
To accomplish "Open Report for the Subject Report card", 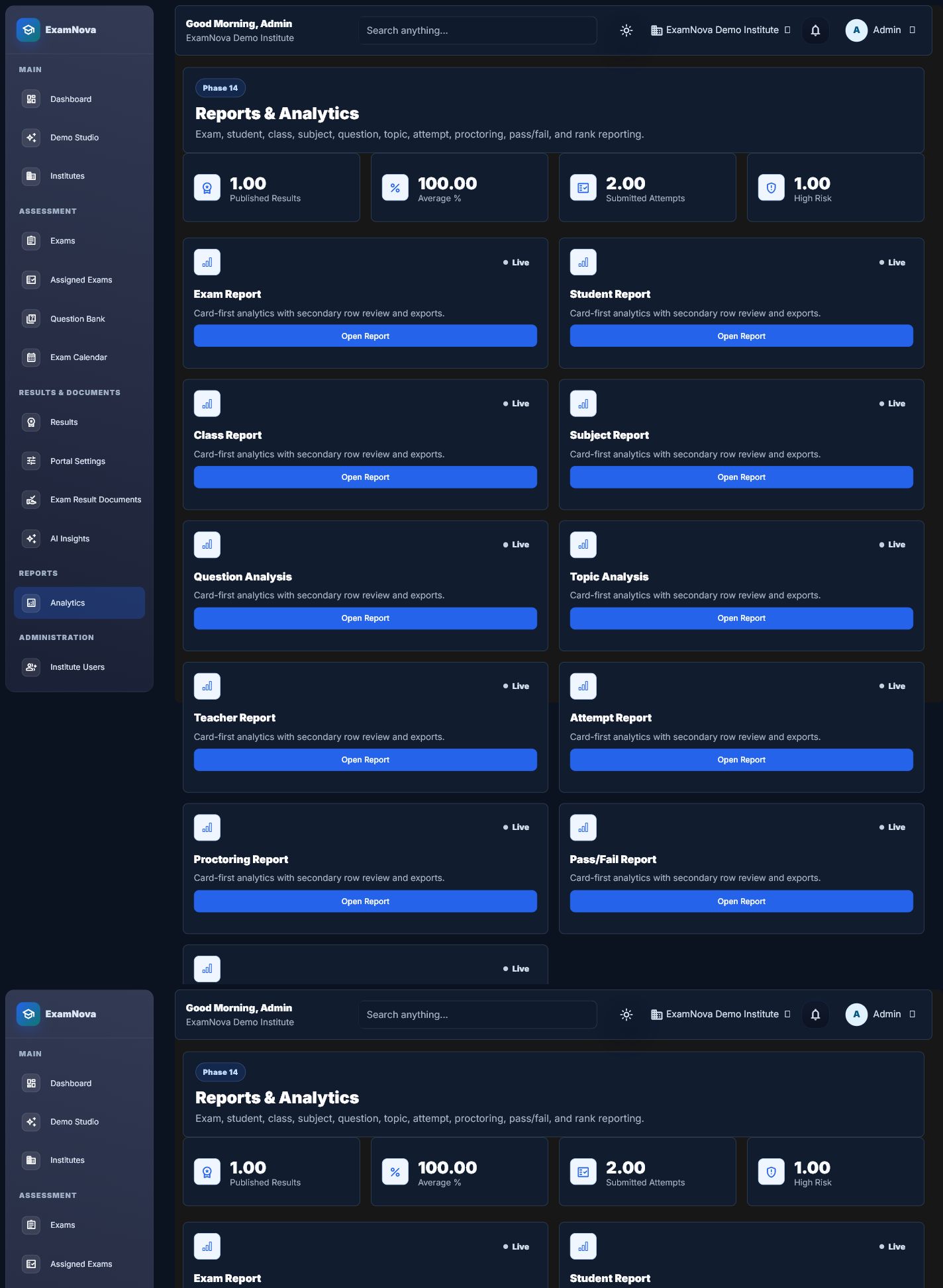I will pyautogui.click(x=742, y=477).
